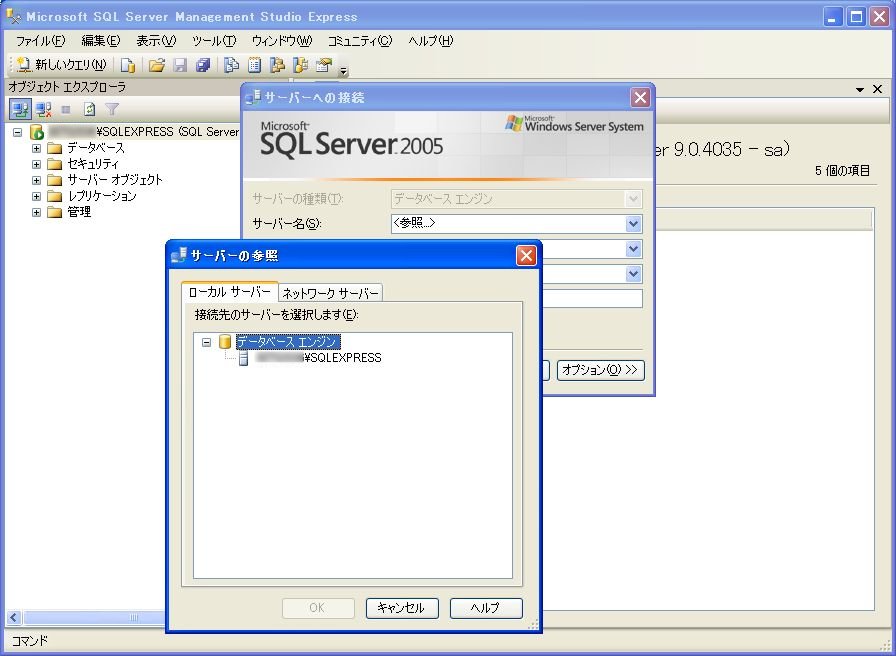
Task: Select the レプリケーション tree item
Action: [x=102, y=196]
